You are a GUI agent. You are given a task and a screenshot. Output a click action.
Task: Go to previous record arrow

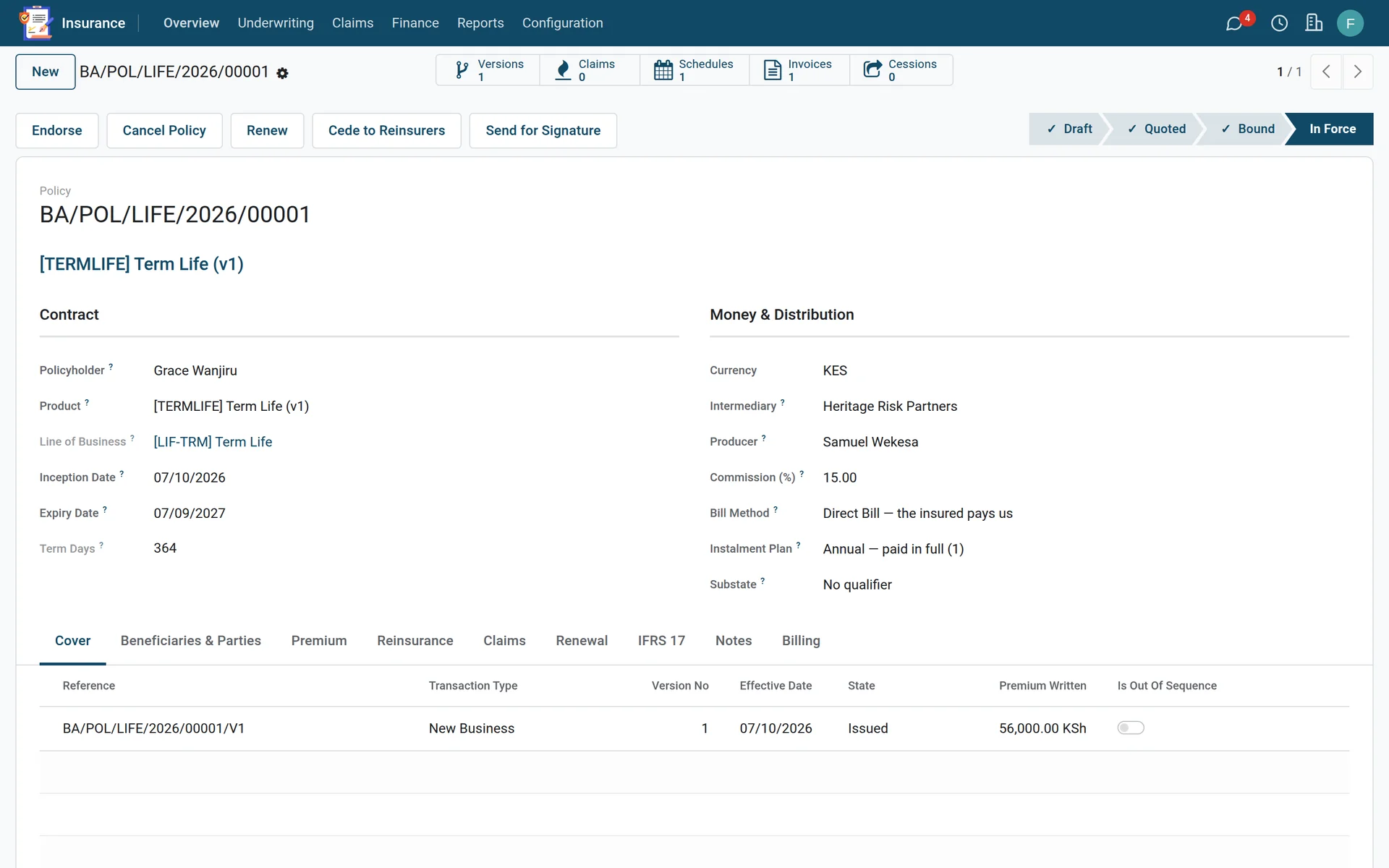(1326, 72)
